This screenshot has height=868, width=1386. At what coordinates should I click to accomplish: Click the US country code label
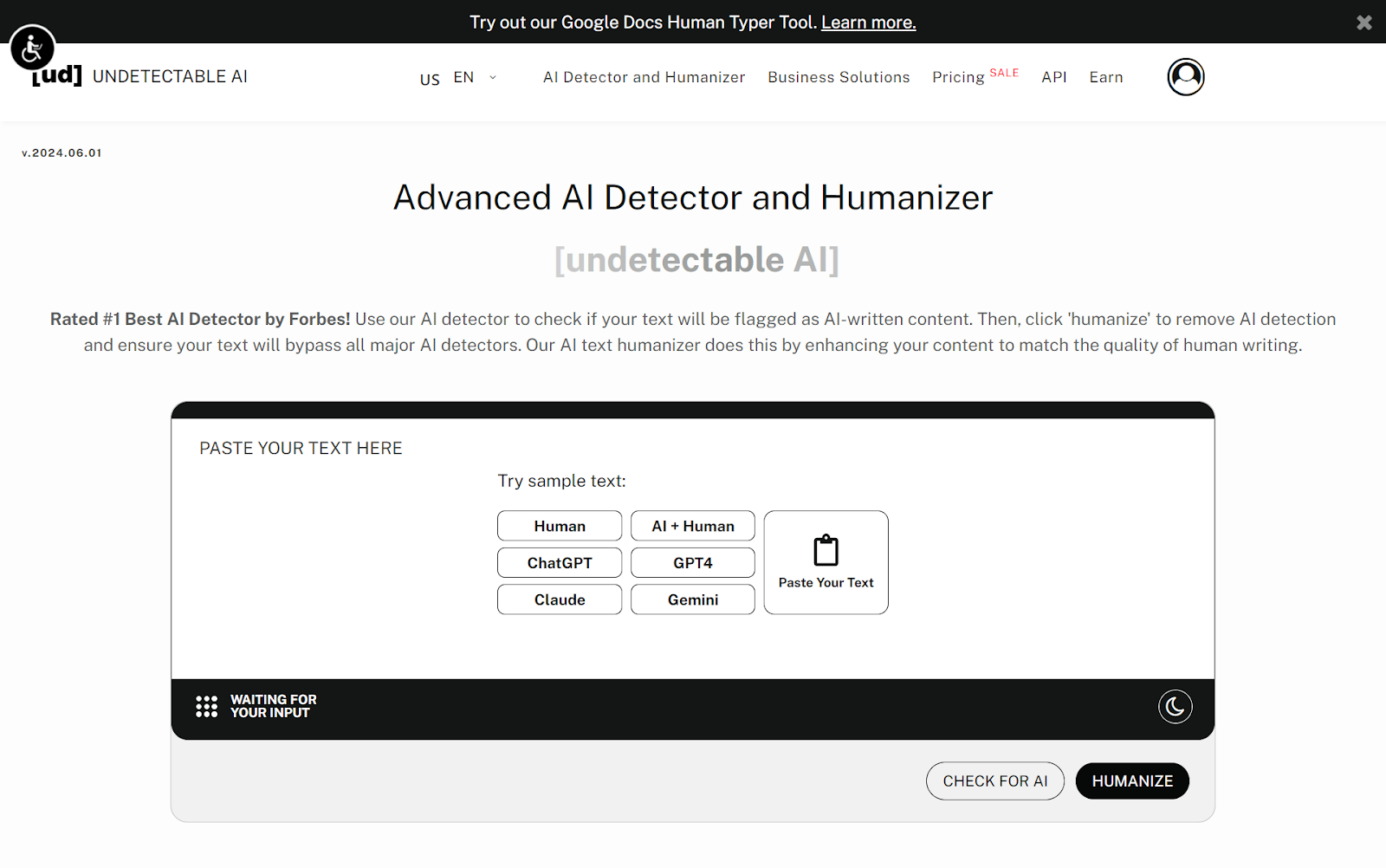point(430,80)
